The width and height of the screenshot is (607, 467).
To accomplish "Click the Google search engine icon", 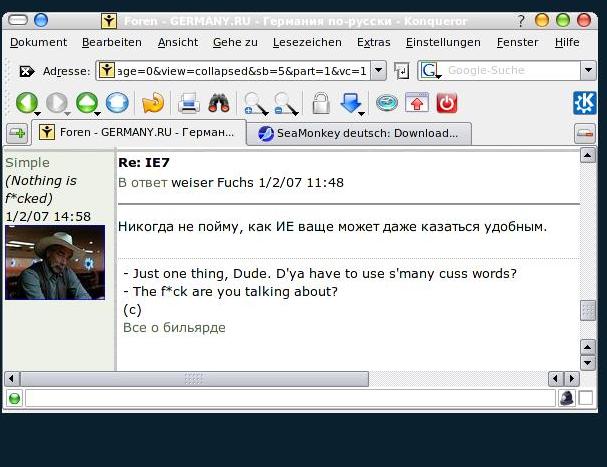I will point(430,71).
